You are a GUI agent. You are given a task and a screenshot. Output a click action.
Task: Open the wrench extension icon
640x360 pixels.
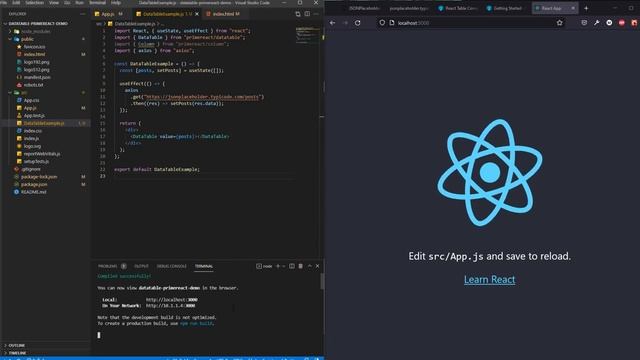(x=597, y=23)
